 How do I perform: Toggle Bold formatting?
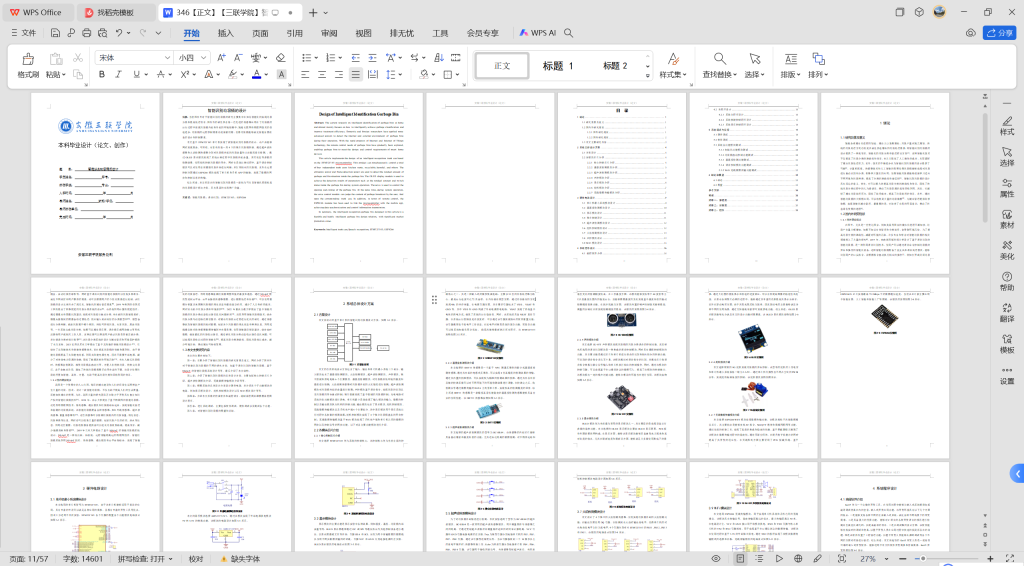pos(102,74)
